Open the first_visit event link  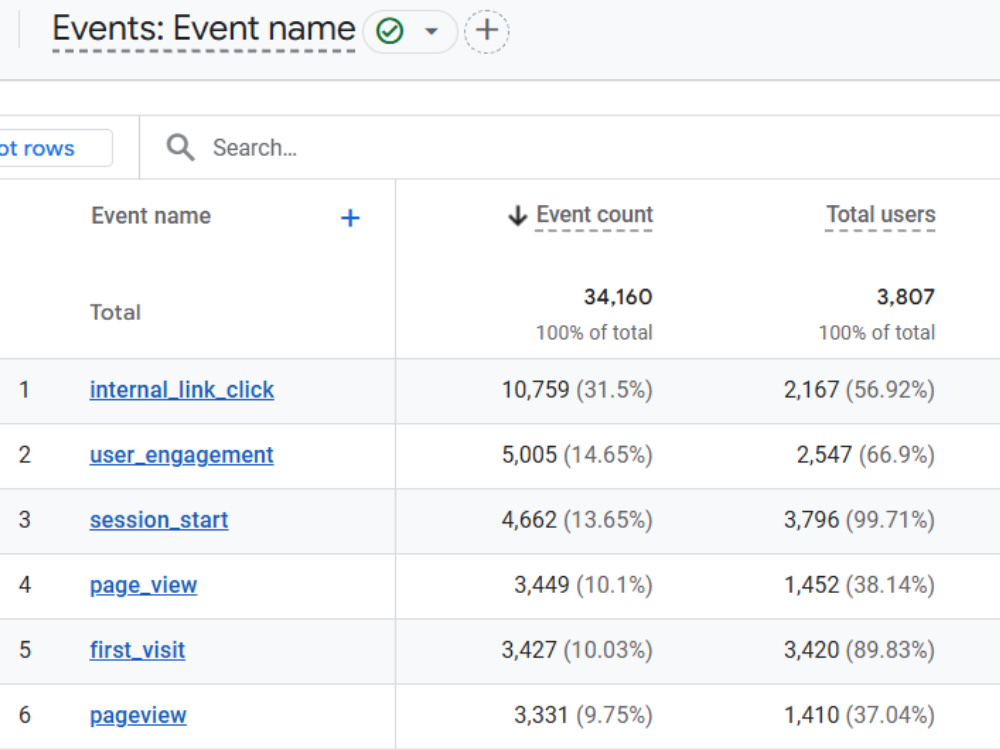tap(138, 650)
